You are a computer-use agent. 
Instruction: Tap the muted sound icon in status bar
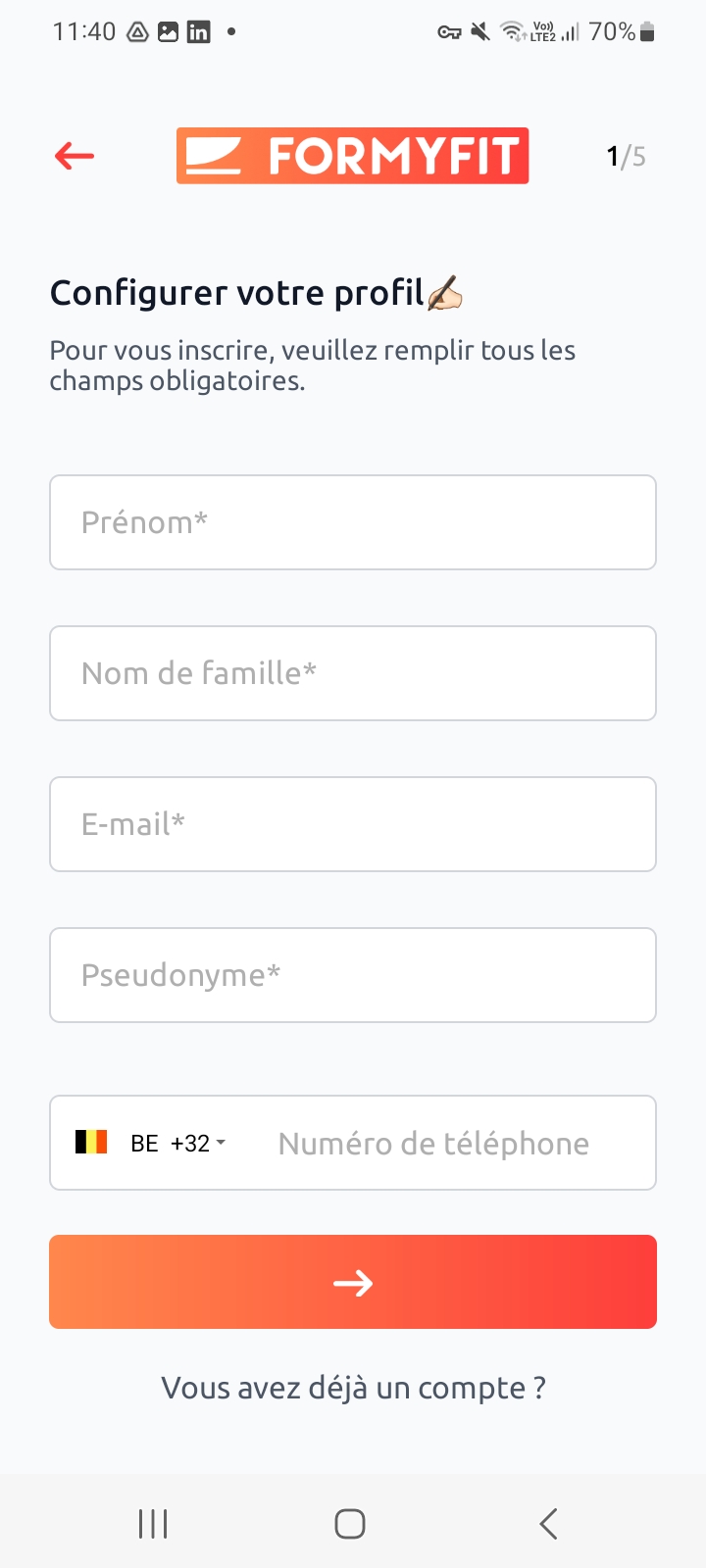479,32
